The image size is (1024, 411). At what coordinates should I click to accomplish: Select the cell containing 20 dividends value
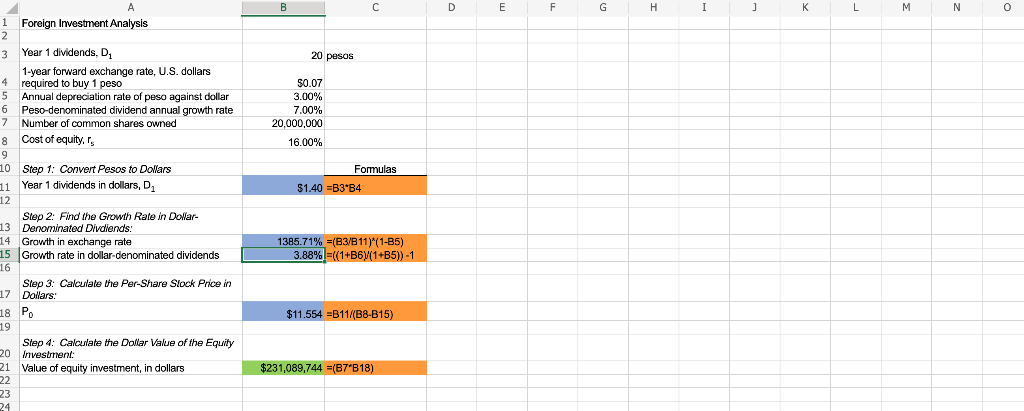tap(283, 54)
